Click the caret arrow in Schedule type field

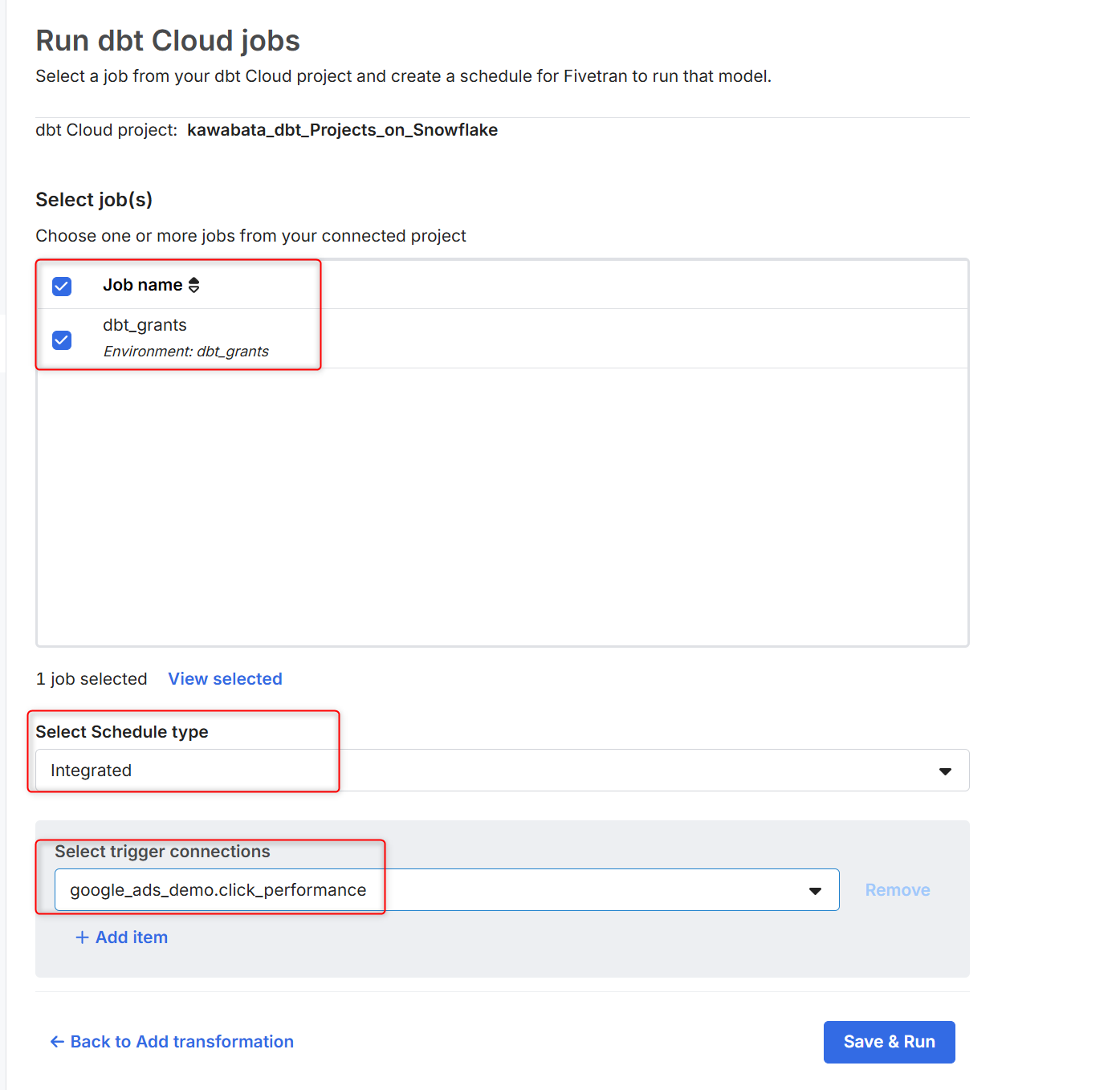[945, 771]
